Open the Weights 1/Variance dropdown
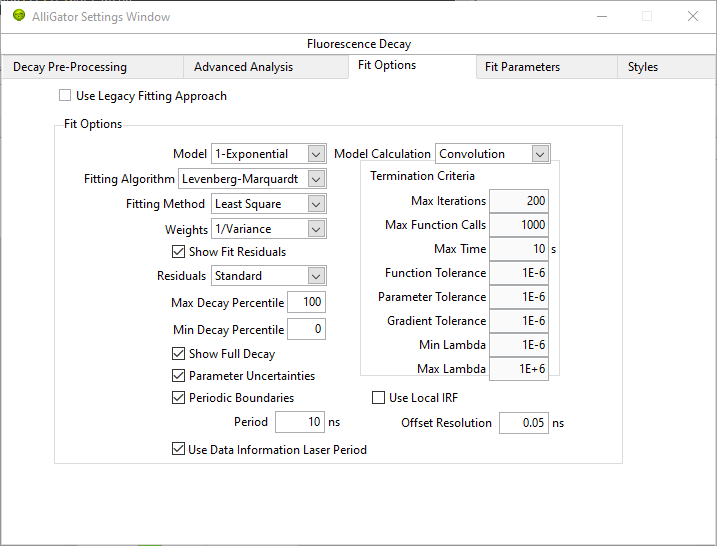Viewport: 717px width, 546px height. click(269, 229)
